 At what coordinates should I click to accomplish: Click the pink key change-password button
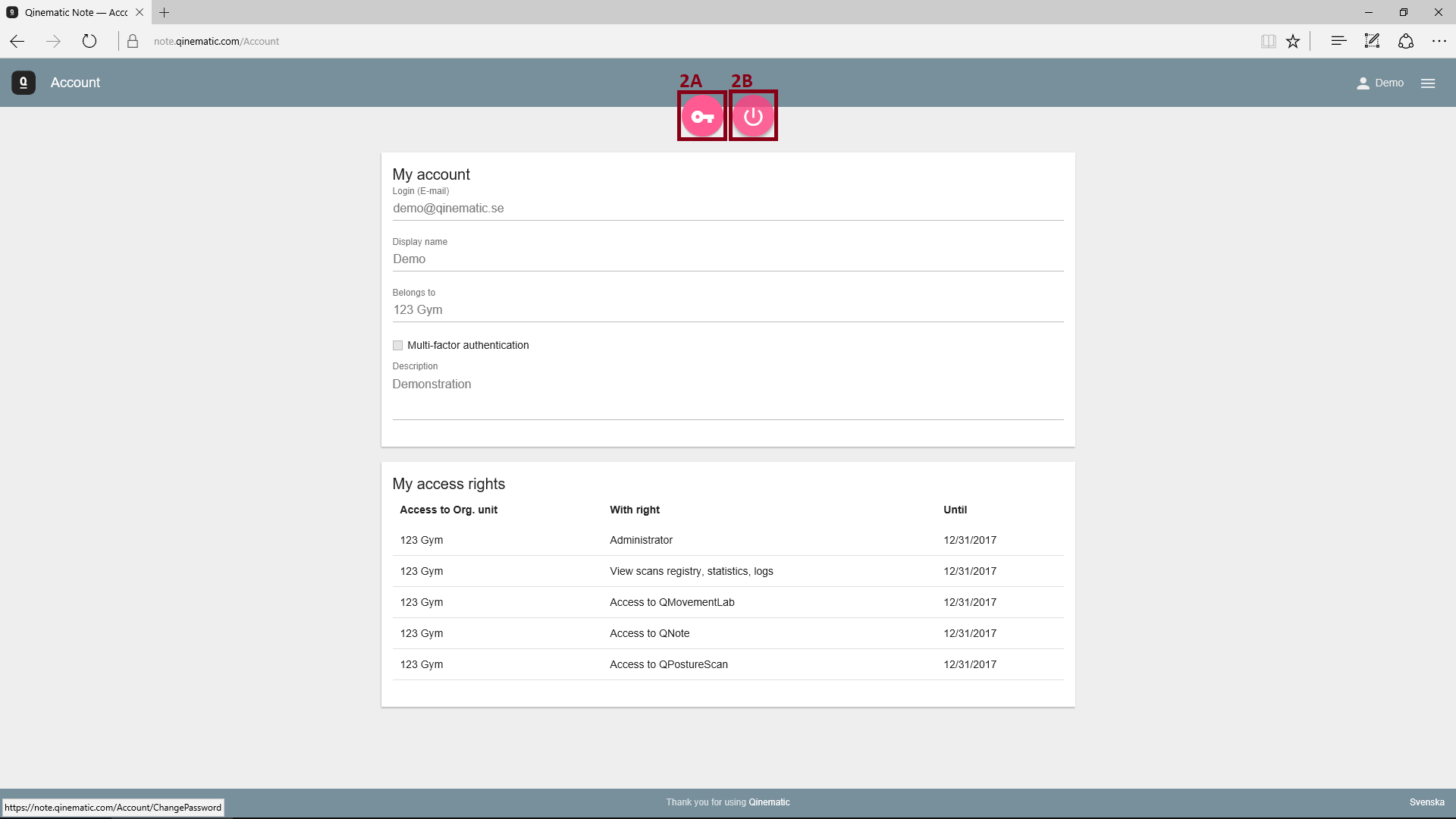tap(702, 117)
